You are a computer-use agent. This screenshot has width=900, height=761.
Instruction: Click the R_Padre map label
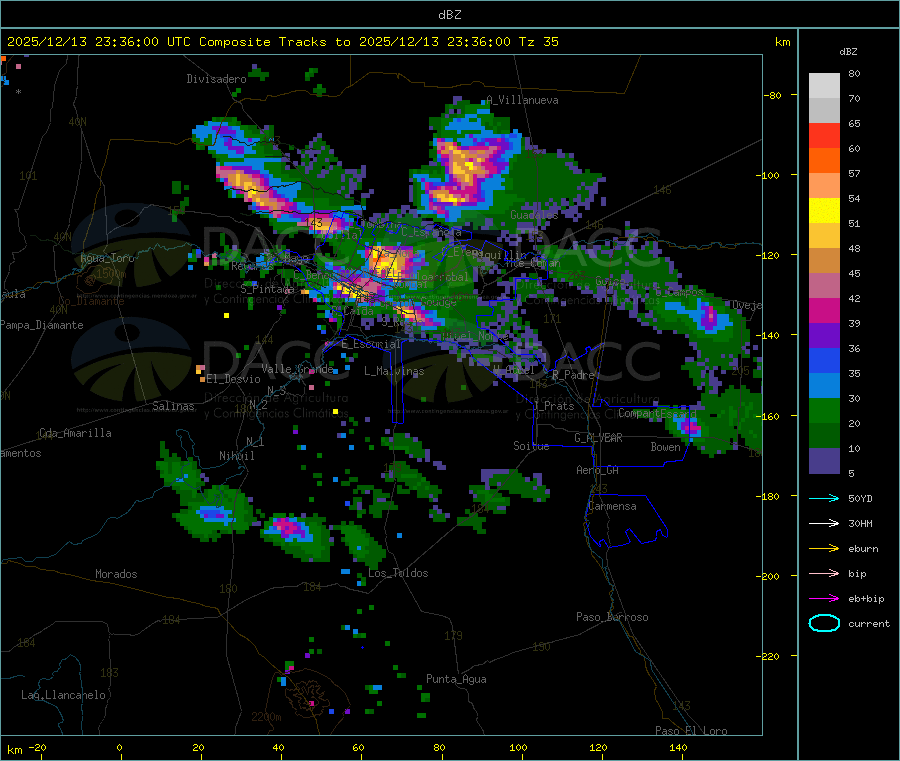pyautogui.click(x=573, y=375)
